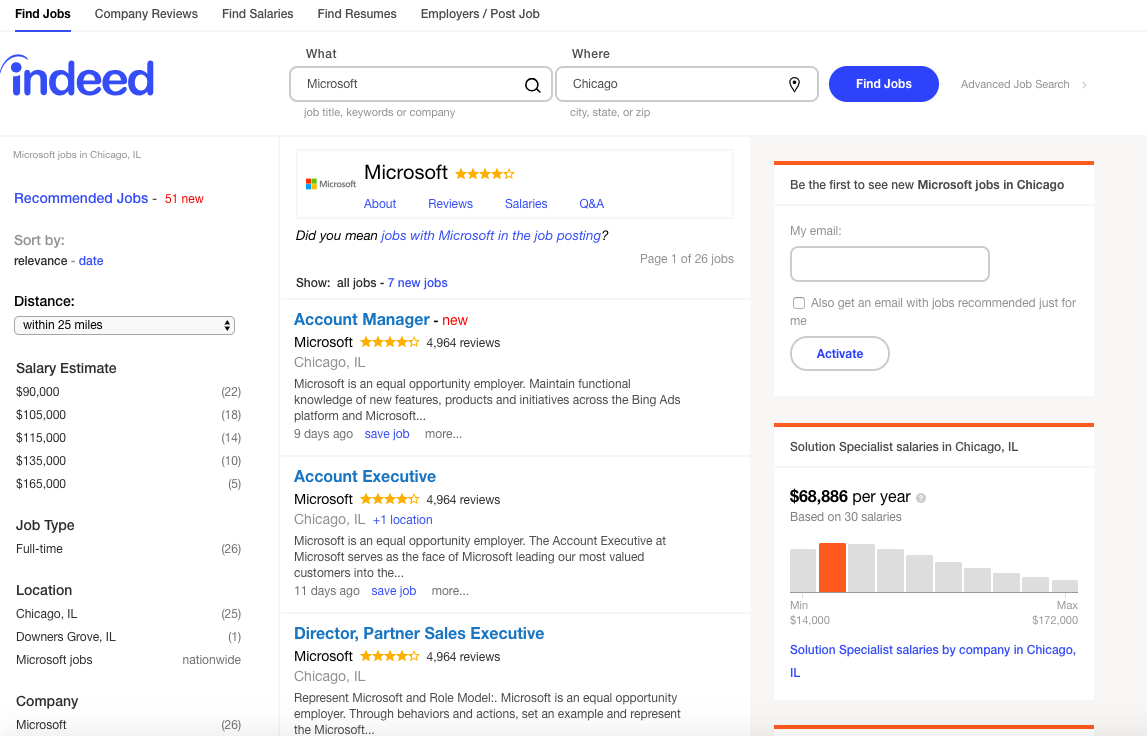Click the Activate button
1147x736 pixels.
(x=840, y=353)
